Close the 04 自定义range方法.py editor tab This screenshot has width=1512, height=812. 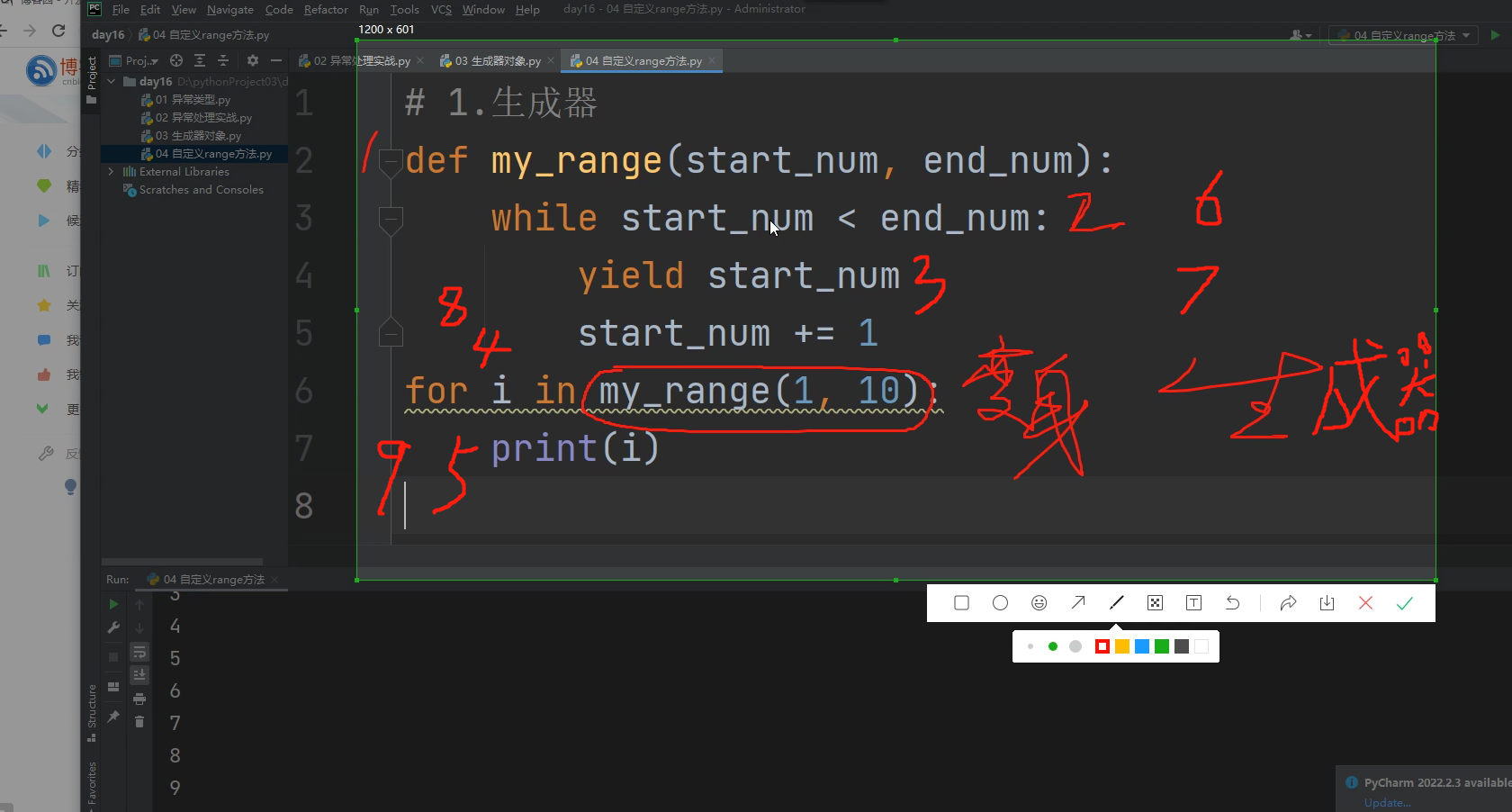712,61
